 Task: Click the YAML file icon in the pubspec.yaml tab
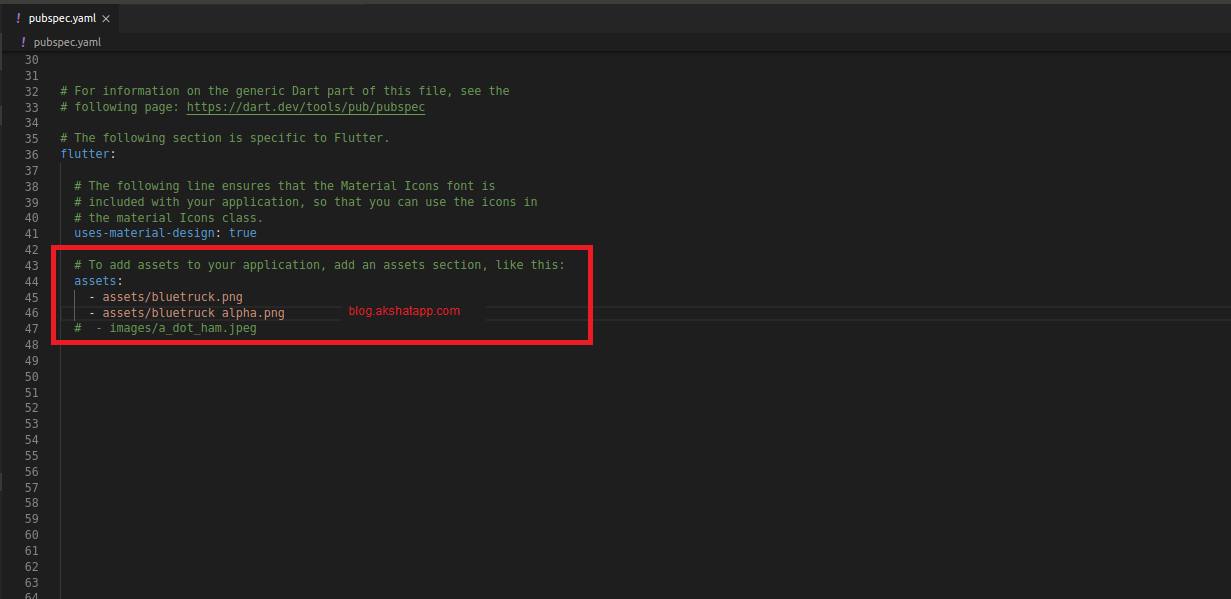18,18
